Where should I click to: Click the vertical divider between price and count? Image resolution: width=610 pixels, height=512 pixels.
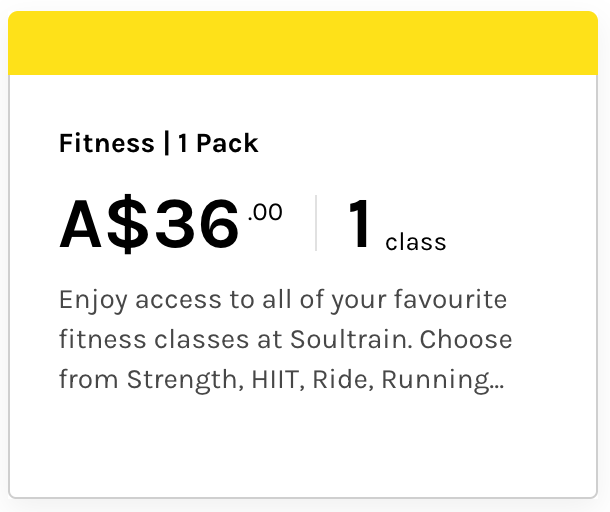tap(316, 223)
